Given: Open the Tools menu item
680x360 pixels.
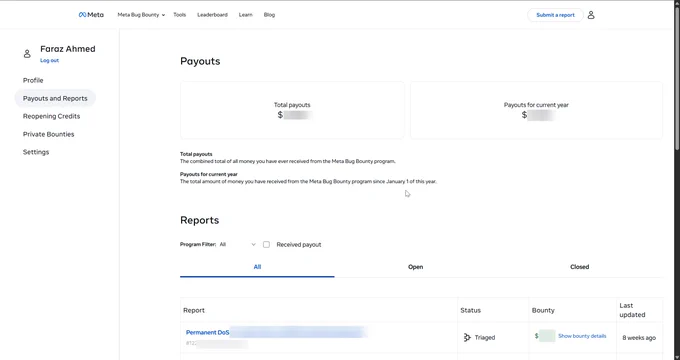Looking at the screenshot, I should tap(180, 15).
